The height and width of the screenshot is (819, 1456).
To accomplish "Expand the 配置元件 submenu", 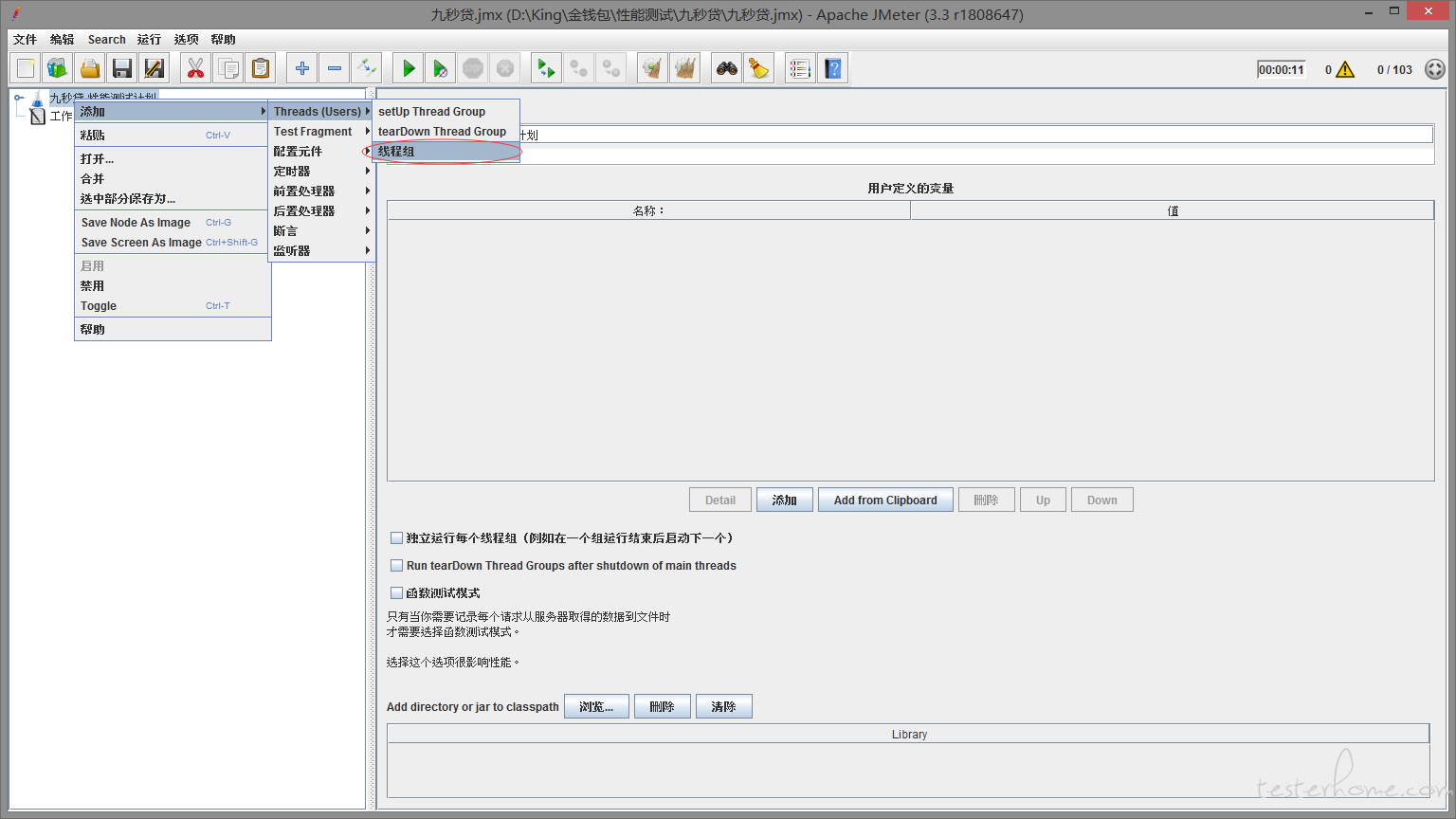I will pos(321,151).
